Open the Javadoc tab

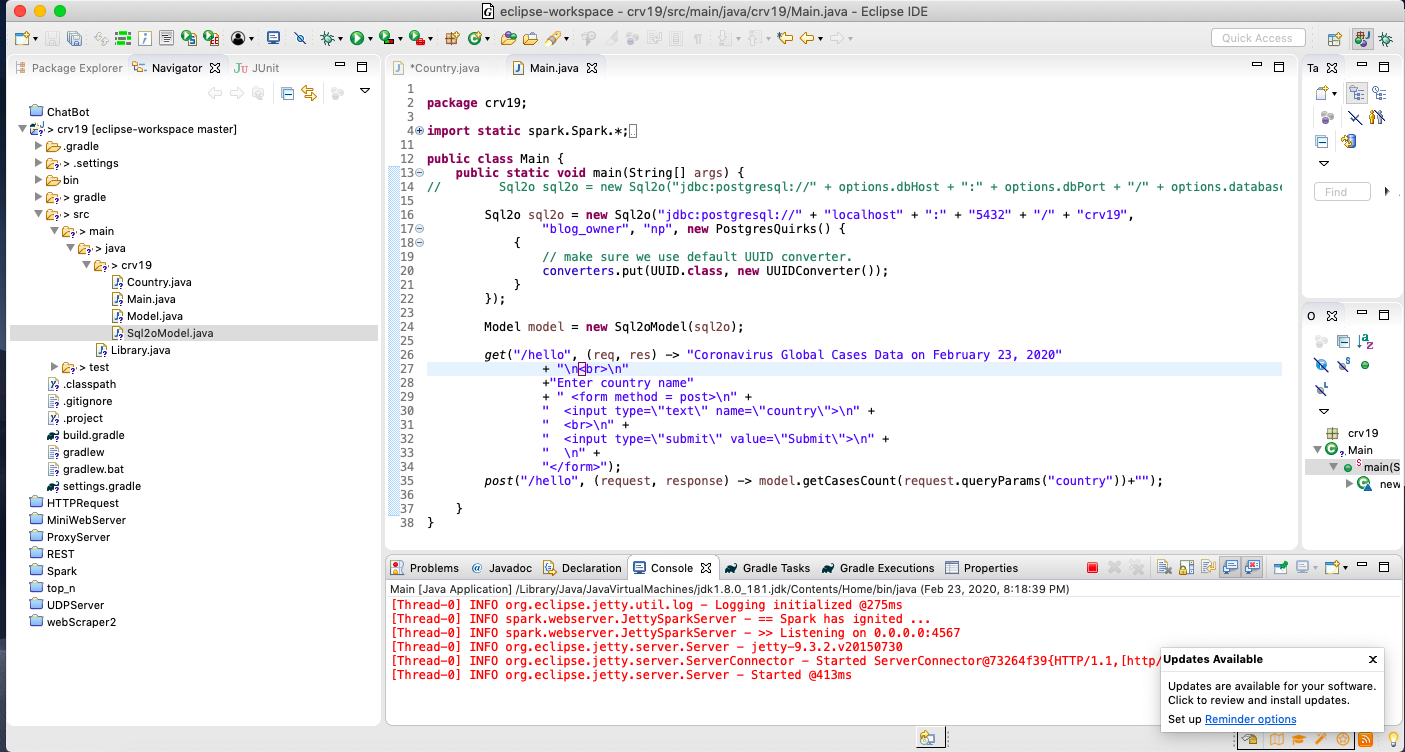pos(501,568)
